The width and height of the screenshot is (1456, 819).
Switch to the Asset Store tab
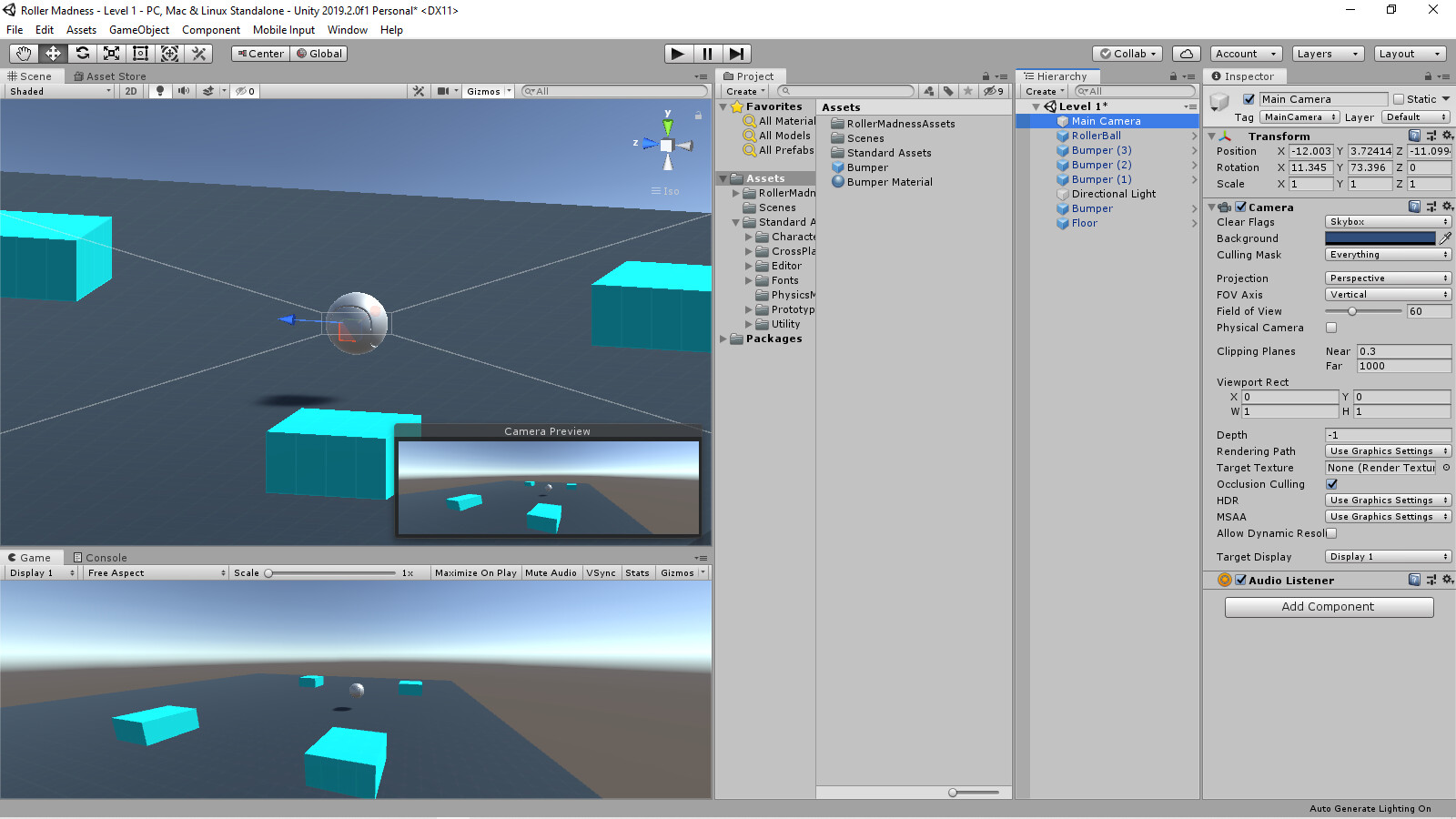click(110, 76)
